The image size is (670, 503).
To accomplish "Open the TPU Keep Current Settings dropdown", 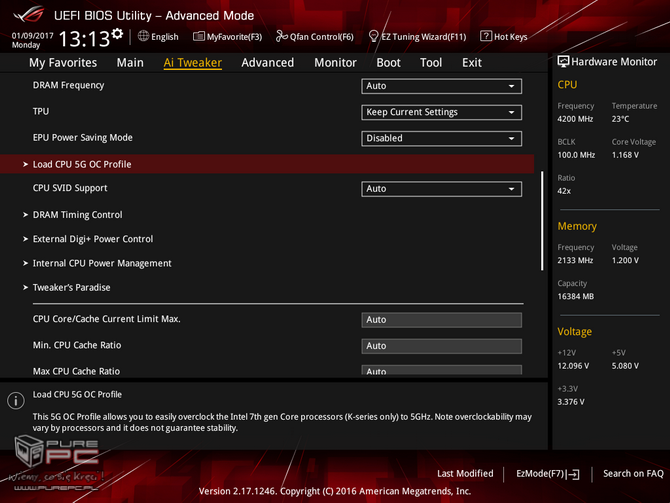I will 441,112.
